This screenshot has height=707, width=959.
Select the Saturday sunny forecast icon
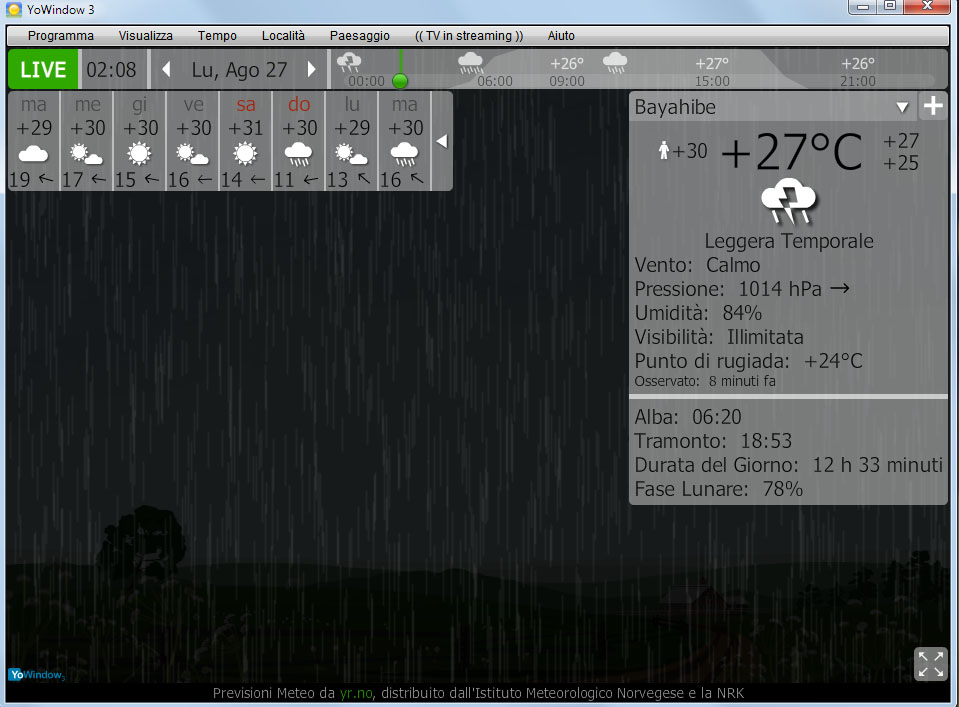[x=245, y=154]
